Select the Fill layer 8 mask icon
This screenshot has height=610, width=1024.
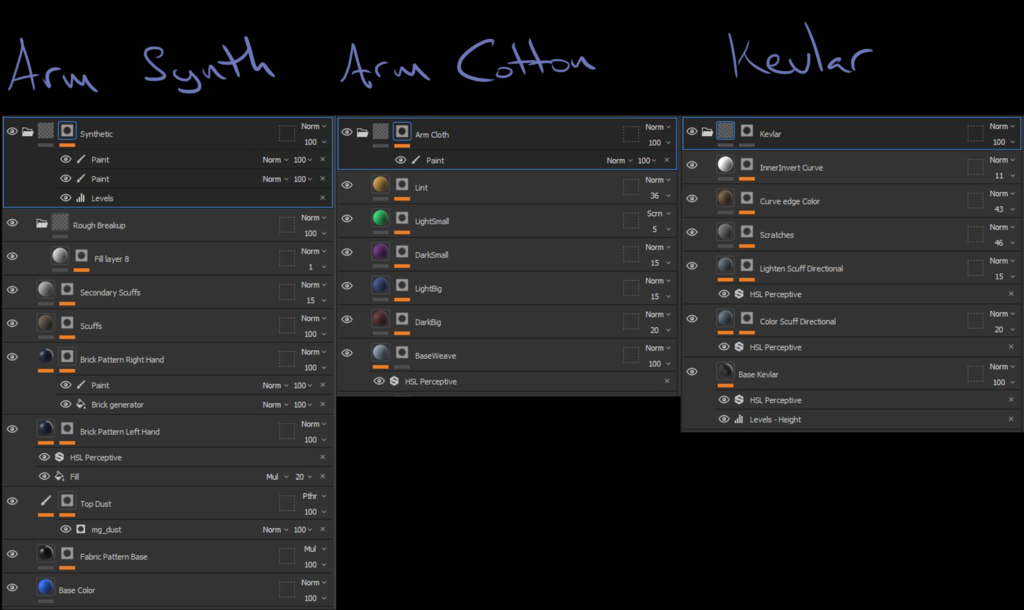click(82, 255)
